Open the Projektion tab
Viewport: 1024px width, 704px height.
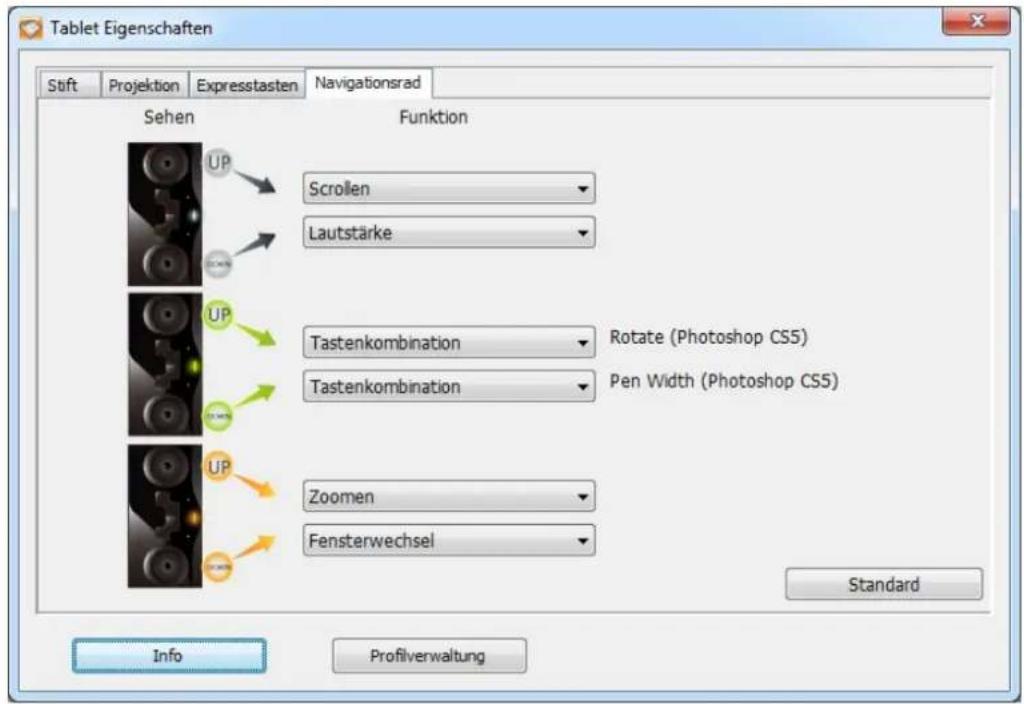click(x=144, y=85)
